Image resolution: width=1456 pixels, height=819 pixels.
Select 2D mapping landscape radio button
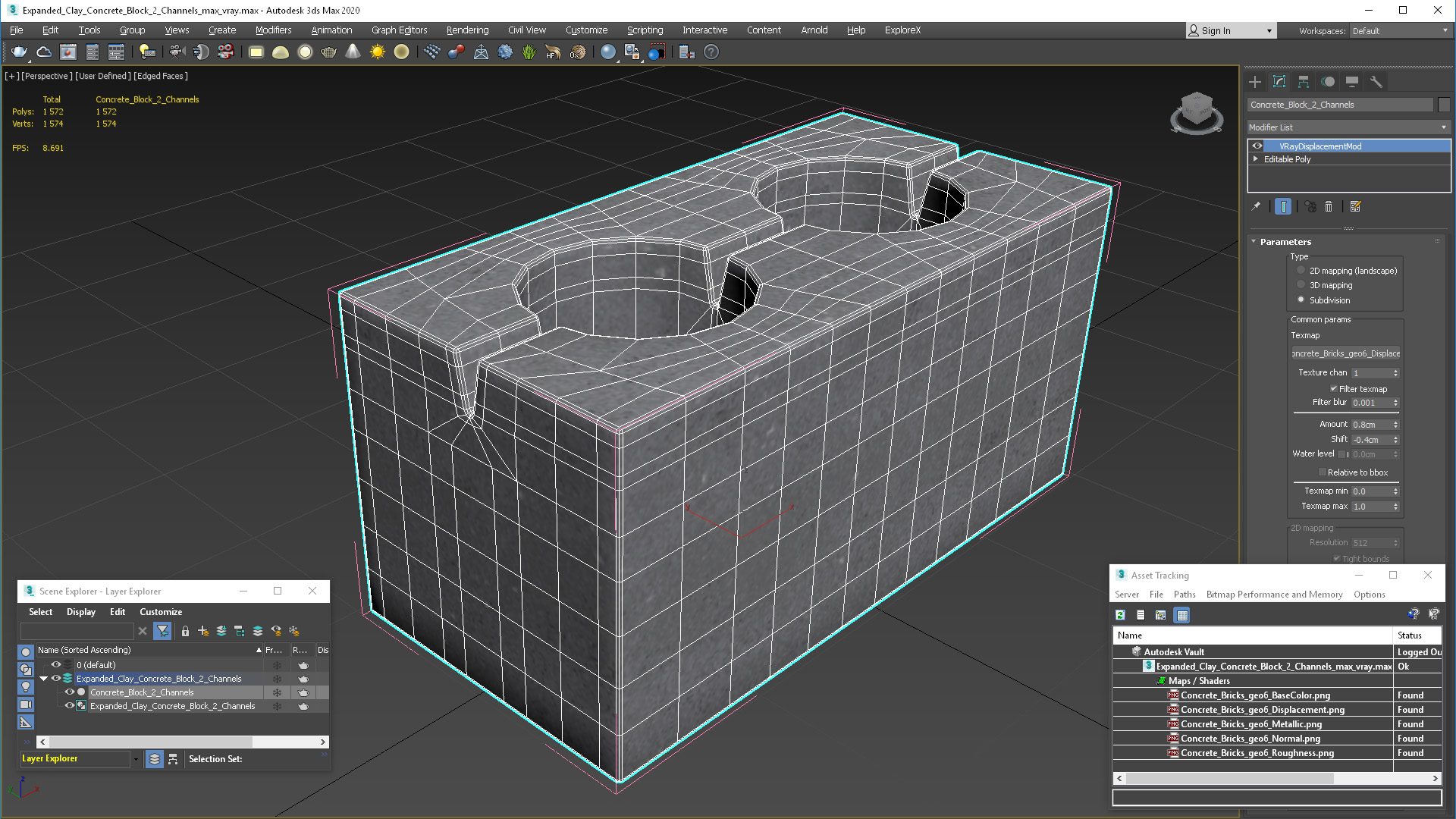(1301, 270)
